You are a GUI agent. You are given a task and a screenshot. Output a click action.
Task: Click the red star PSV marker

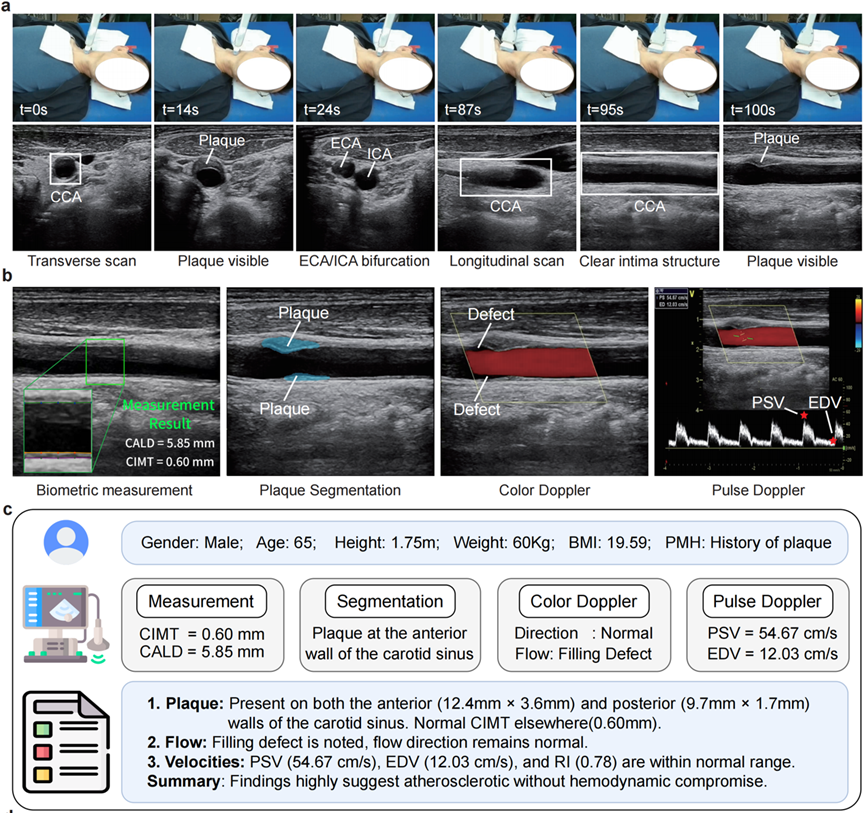[x=803, y=413]
